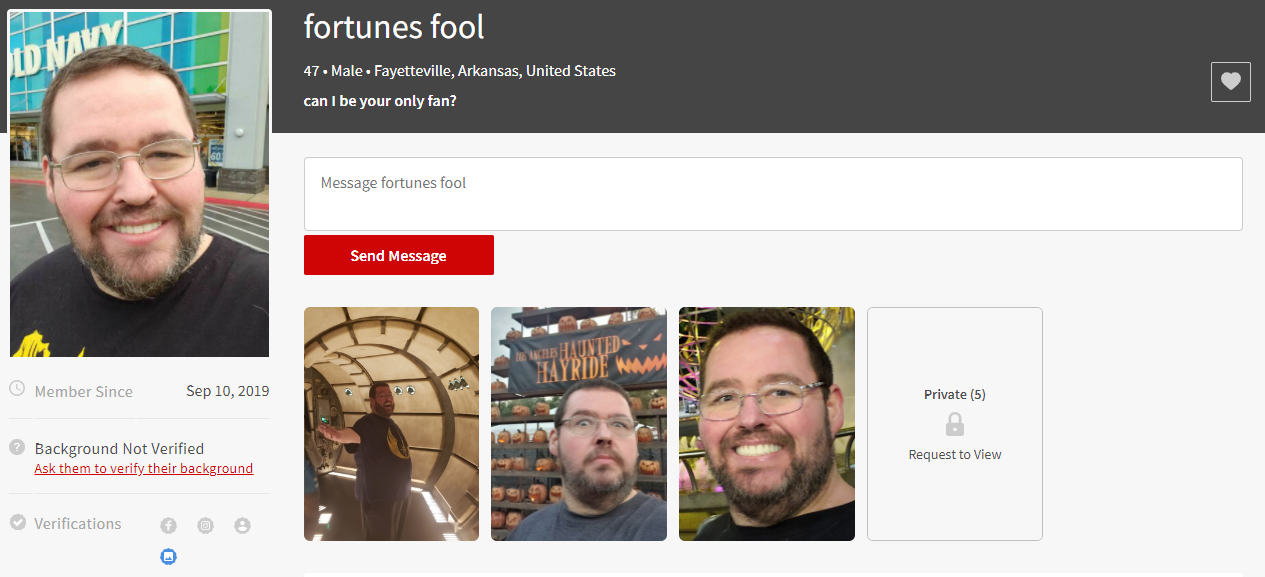Click the person verification icon
This screenshot has width=1265, height=577.
pyautogui.click(x=242, y=525)
